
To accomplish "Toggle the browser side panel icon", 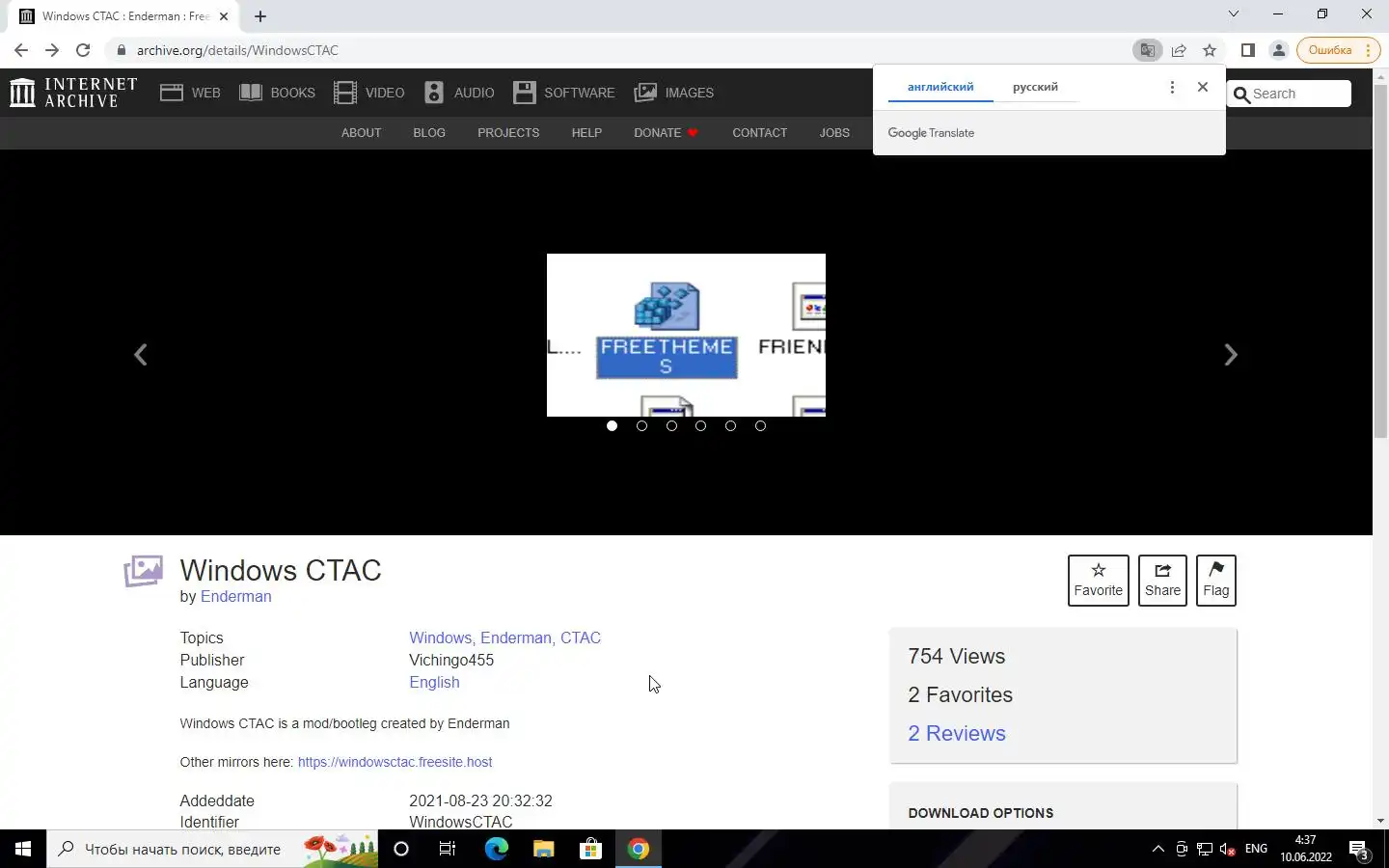I will tap(1247, 50).
